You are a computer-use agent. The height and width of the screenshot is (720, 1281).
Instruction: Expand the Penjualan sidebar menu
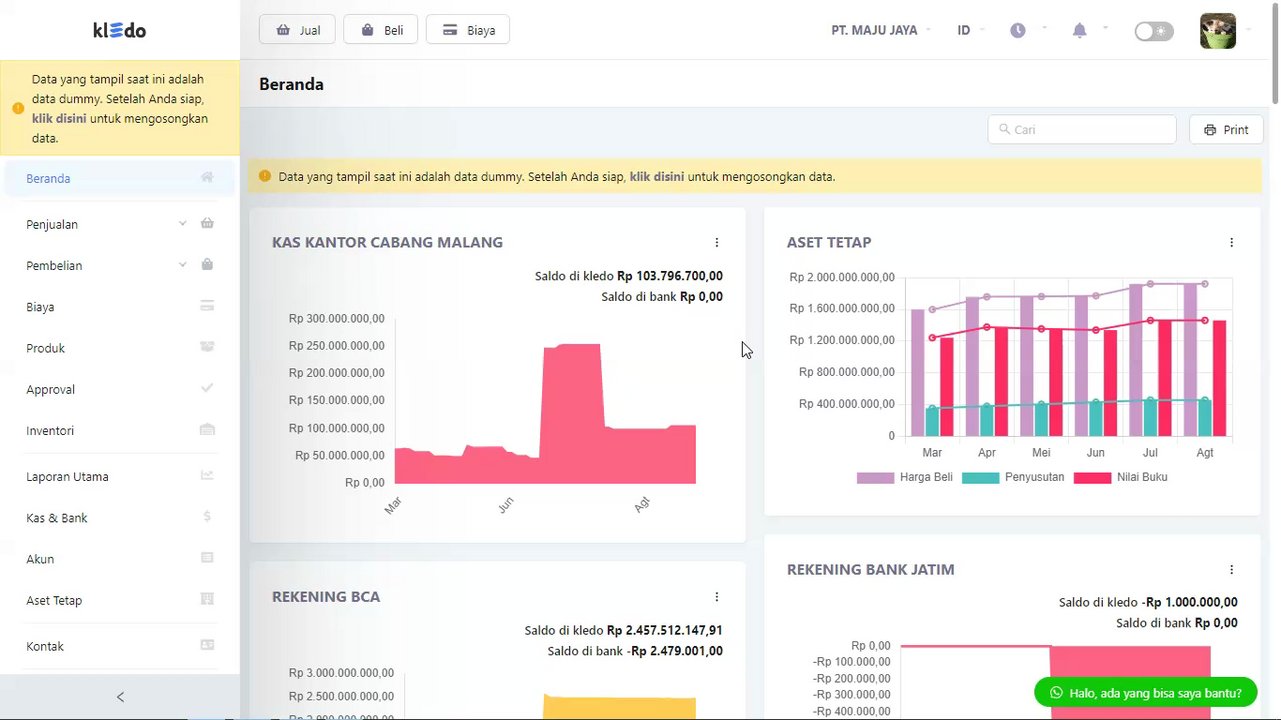[120, 224]
